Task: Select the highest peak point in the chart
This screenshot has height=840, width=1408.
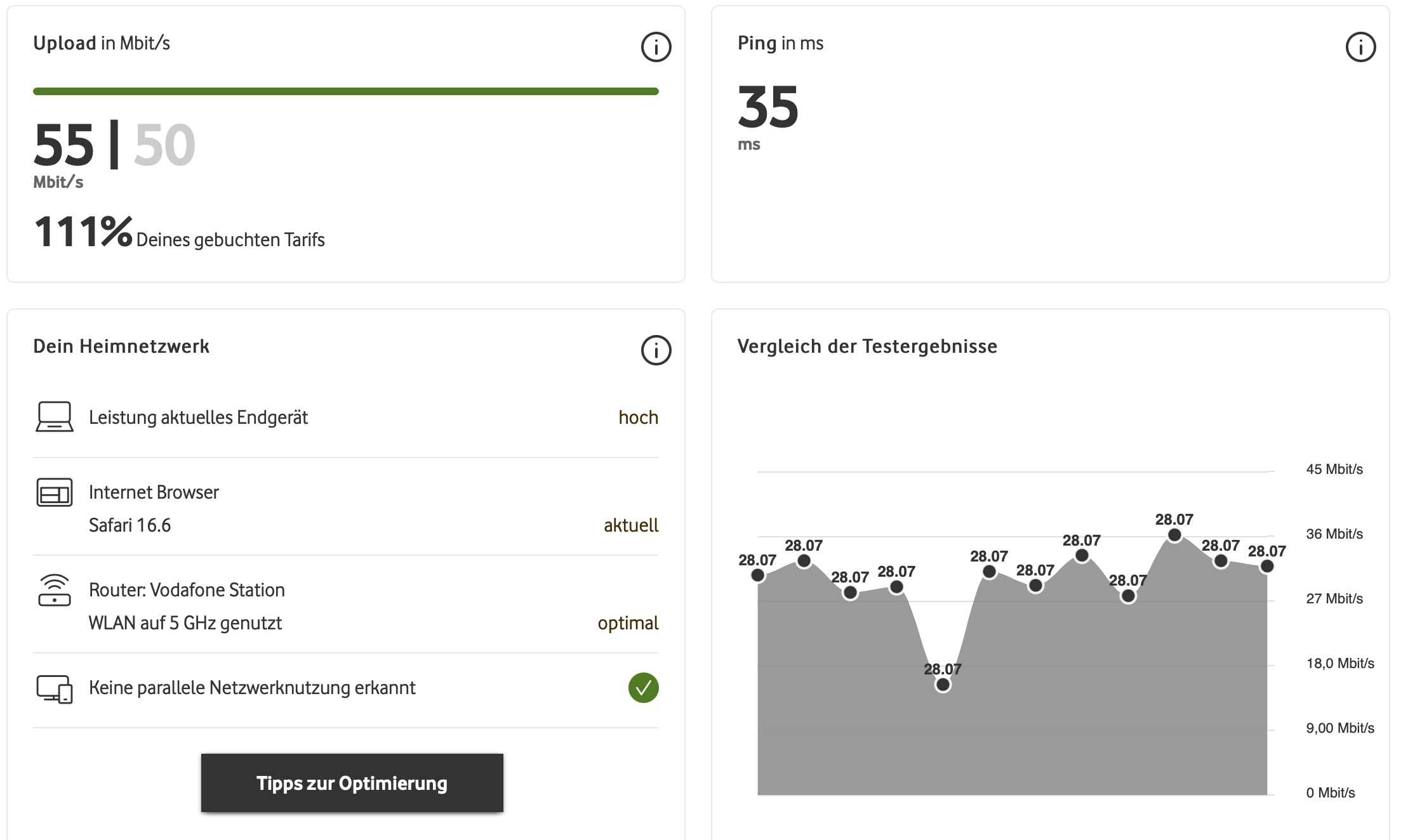Action: pos(1174,535)
